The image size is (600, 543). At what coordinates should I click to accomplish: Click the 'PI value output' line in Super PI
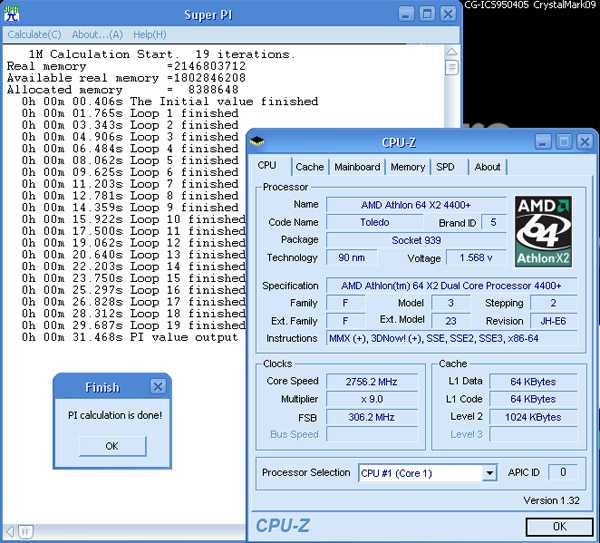130,338
